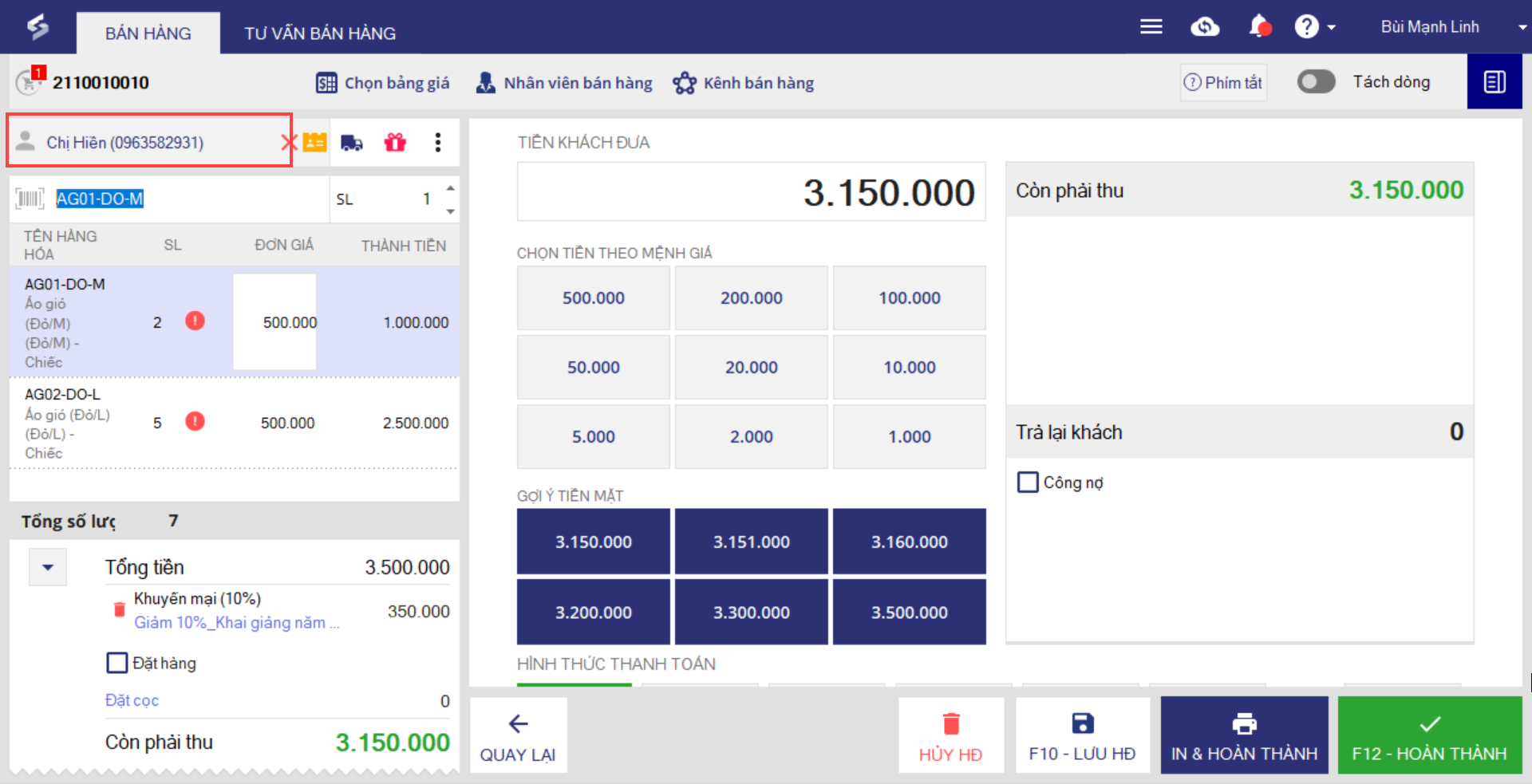
Task: Delete the Khuyến mại 10% promotion
Action: [x=120, y=610]
